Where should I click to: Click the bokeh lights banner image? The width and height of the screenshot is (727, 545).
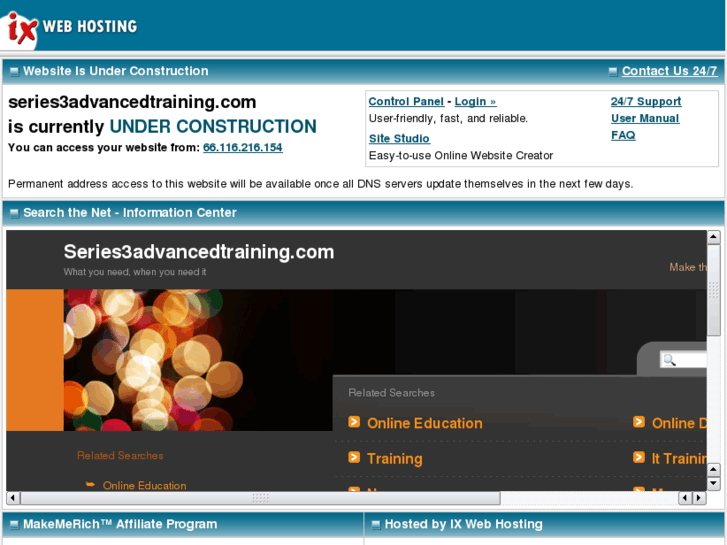[198, 360]
